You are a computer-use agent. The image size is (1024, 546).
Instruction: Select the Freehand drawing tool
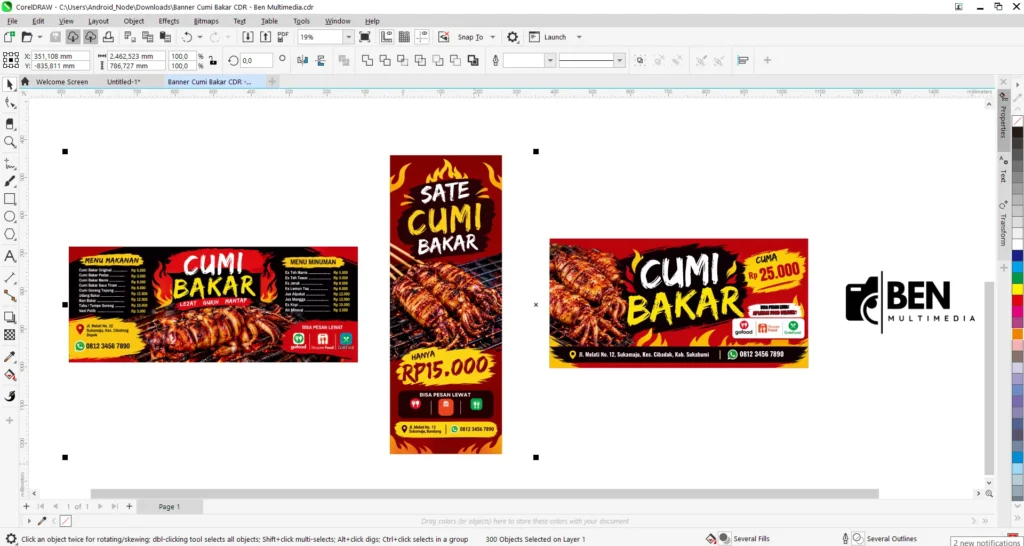point(10,162)
